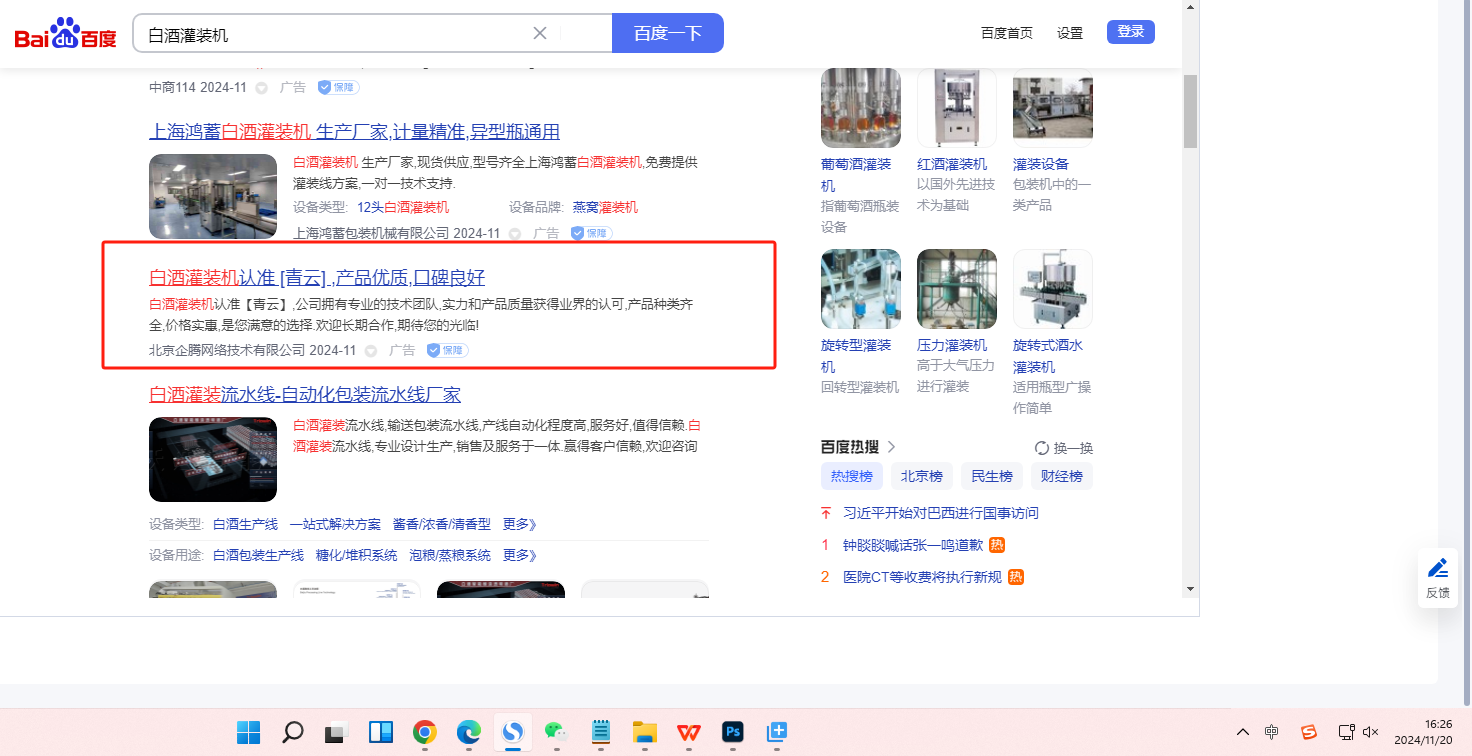The width and height of the screenshot is (1472, 756).
Task: Click the 保障 badge beside 中商114
Action: (x=338, y=87)
